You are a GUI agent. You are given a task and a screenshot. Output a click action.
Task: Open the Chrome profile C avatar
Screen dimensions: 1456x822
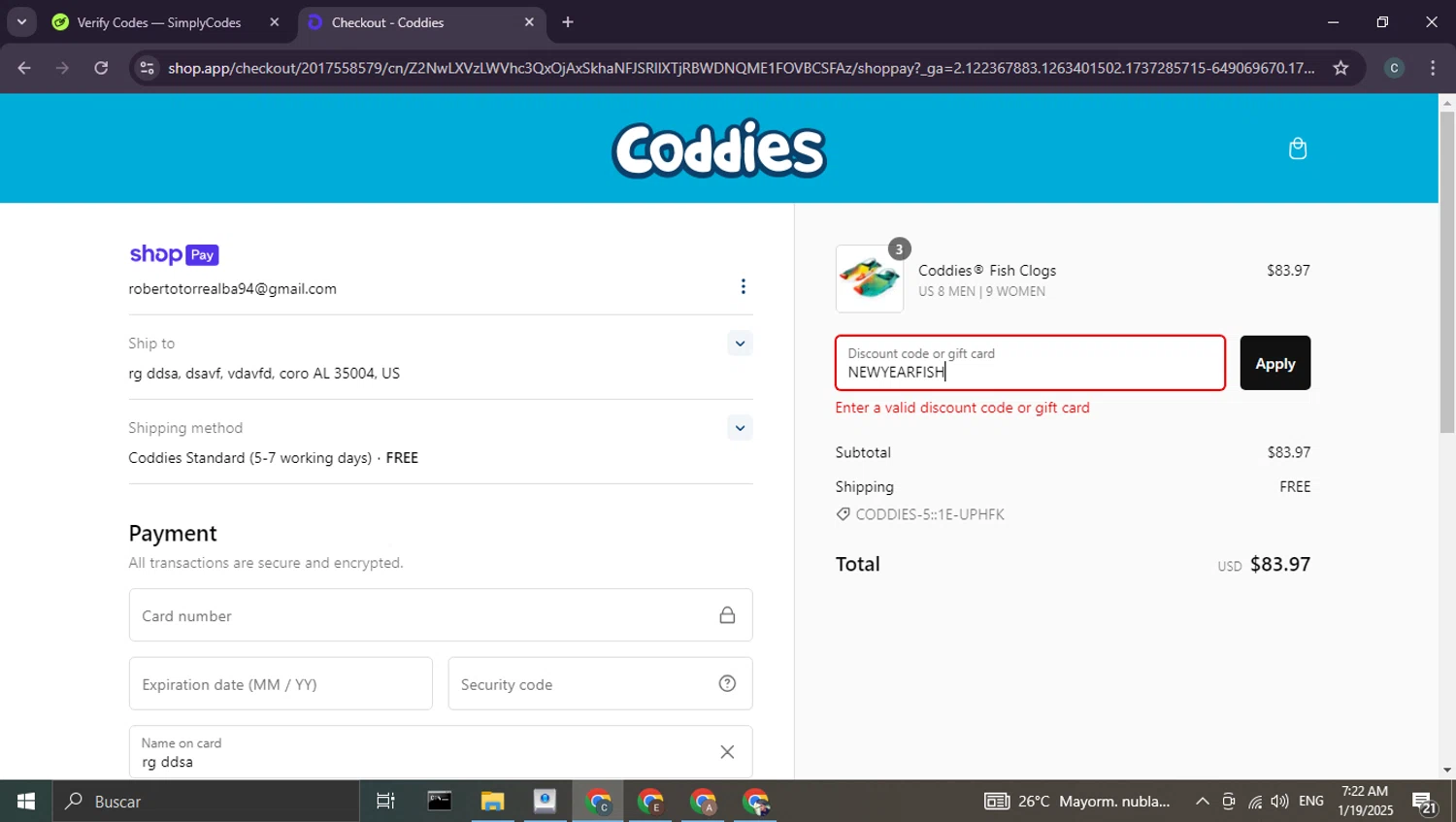pos(1394,68)
